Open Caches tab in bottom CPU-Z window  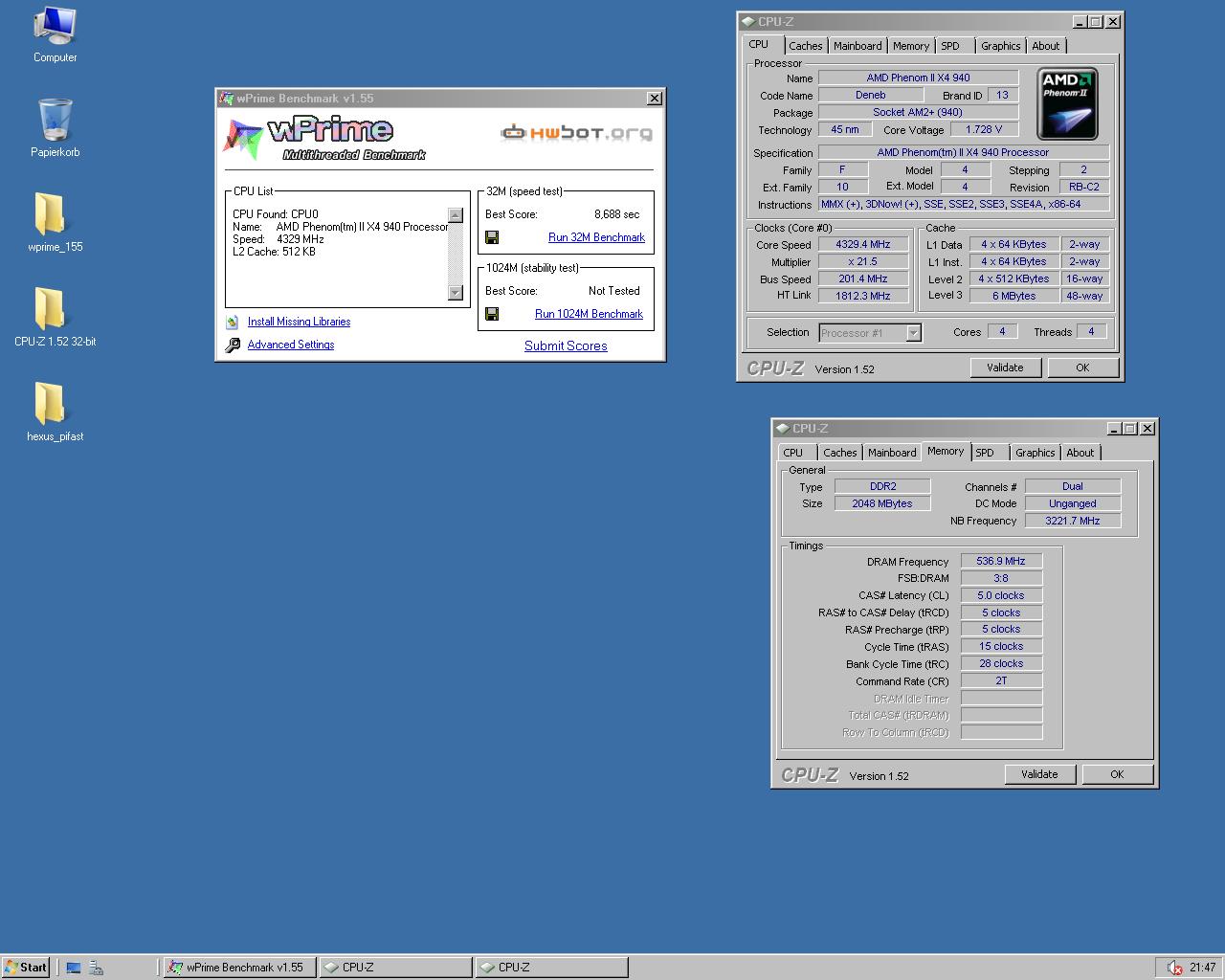click(840, 453)
